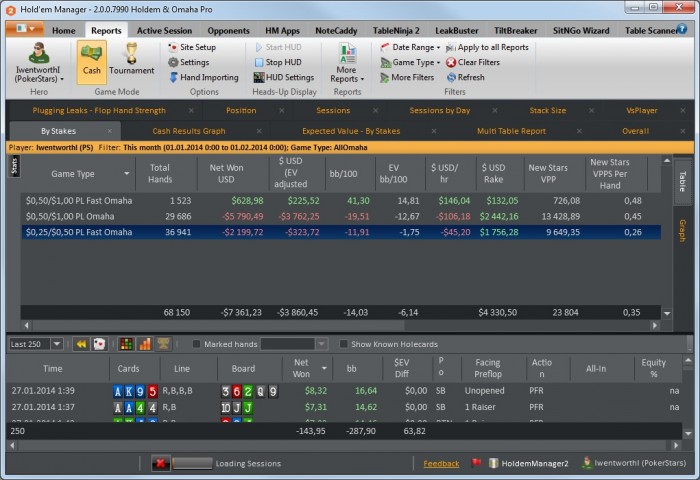700x480 pixels.
Task: Open Game Type column dropdown arrow
Action: [x=127, y=174]
